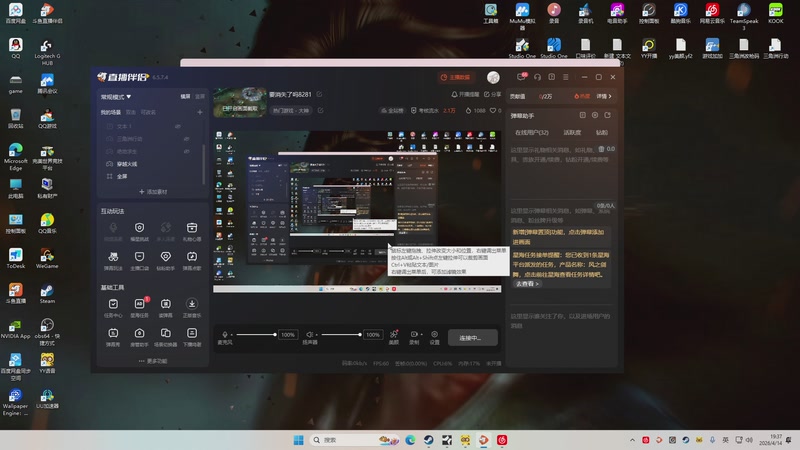The height and width of the screenshot is (450, 800).
Task: Open the 房管助手 tool icon
Action: pyautogui.click(x=139, y=333)
